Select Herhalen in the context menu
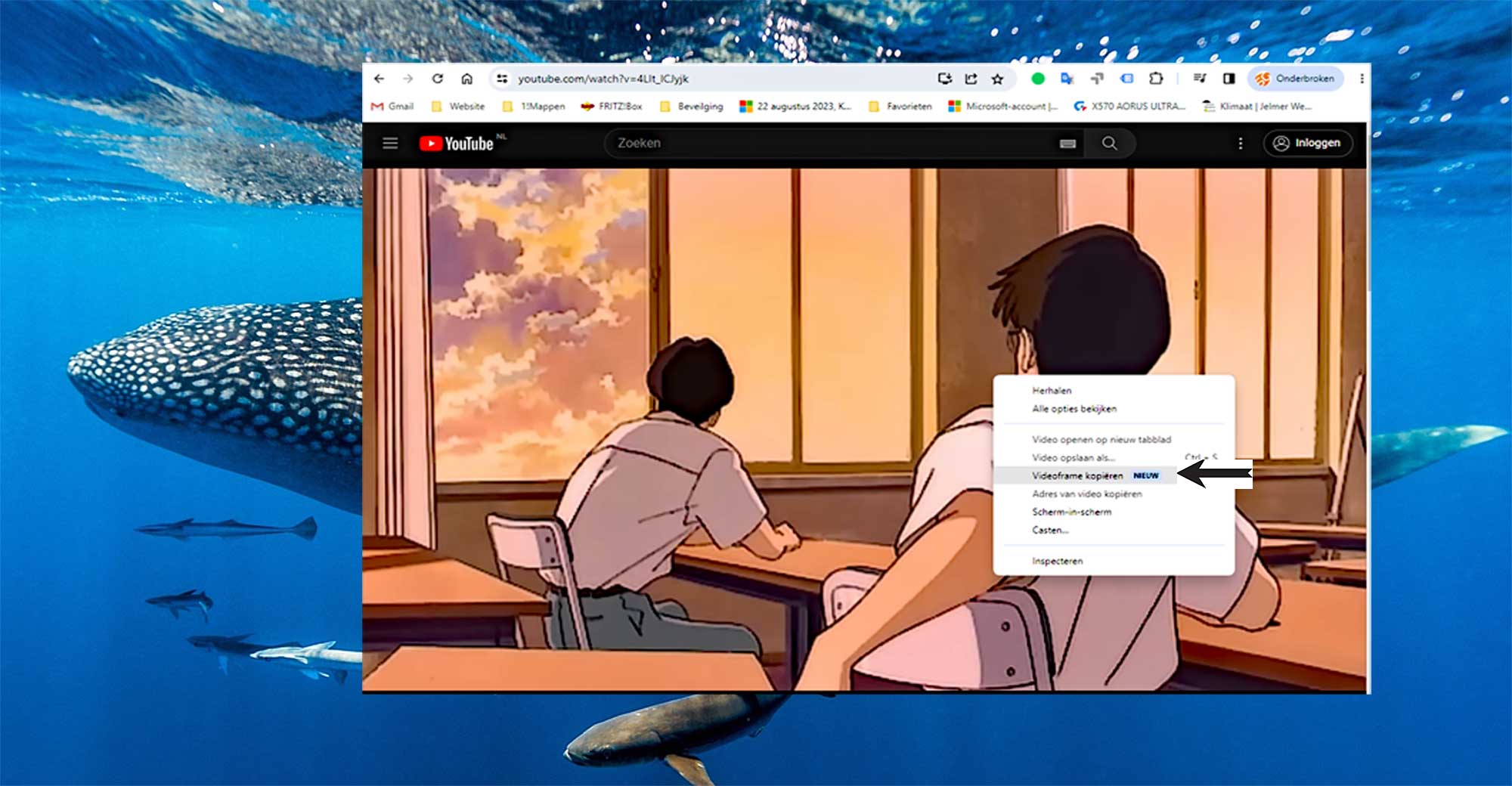 click(1114, 391)
